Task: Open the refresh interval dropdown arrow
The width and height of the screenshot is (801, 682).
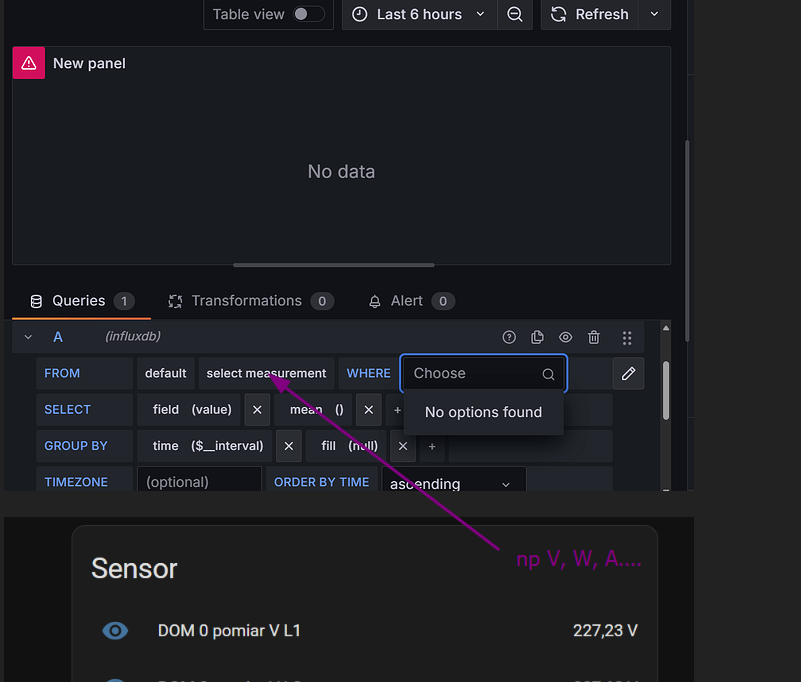Action: tap(655, 14)
